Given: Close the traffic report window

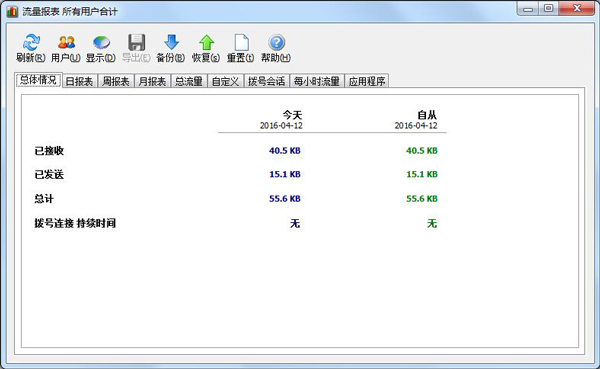Looking at the screenshot, I should pyautogui.click(x=577, y=8).
